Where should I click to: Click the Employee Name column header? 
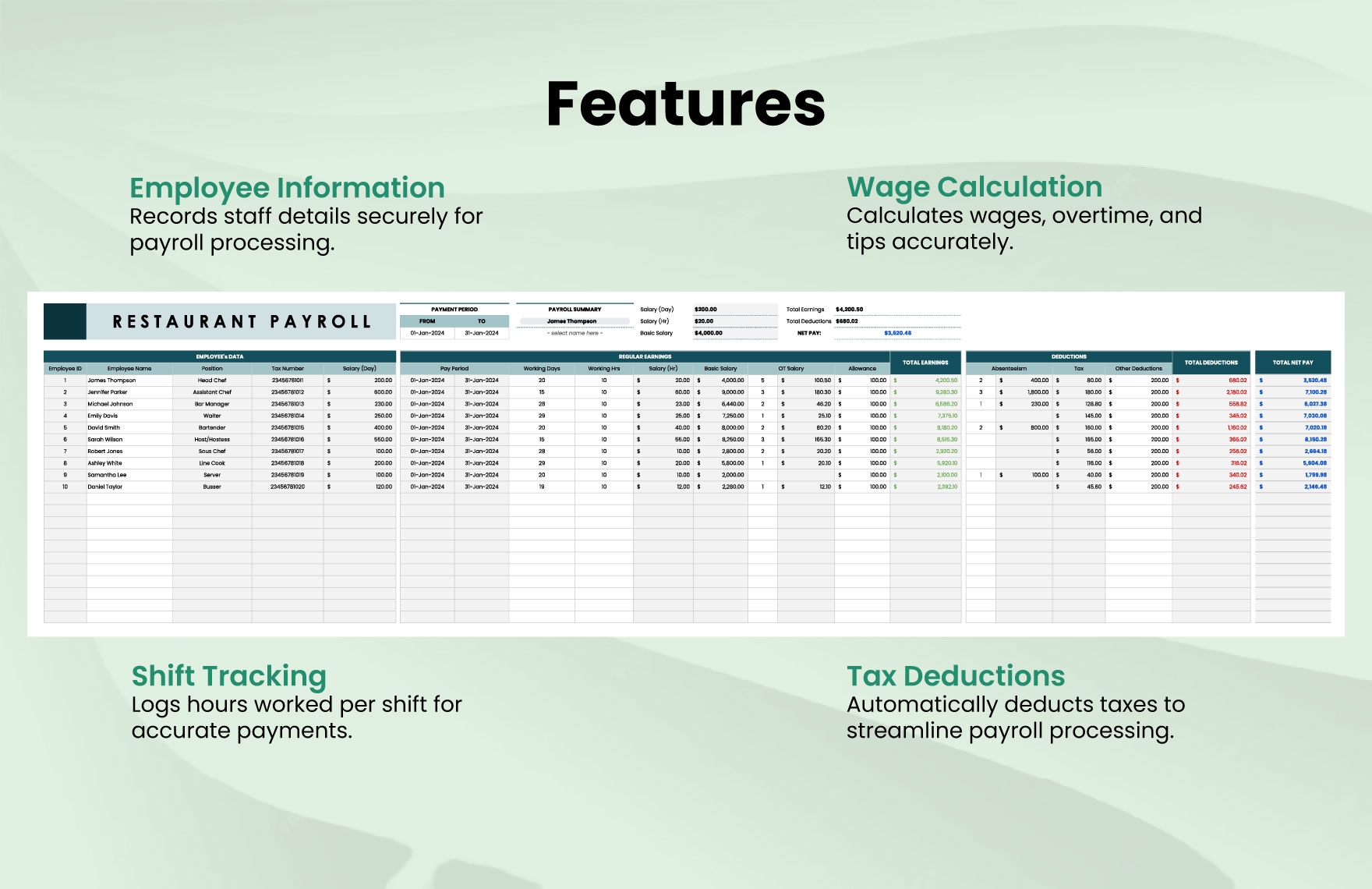[129, 369]
